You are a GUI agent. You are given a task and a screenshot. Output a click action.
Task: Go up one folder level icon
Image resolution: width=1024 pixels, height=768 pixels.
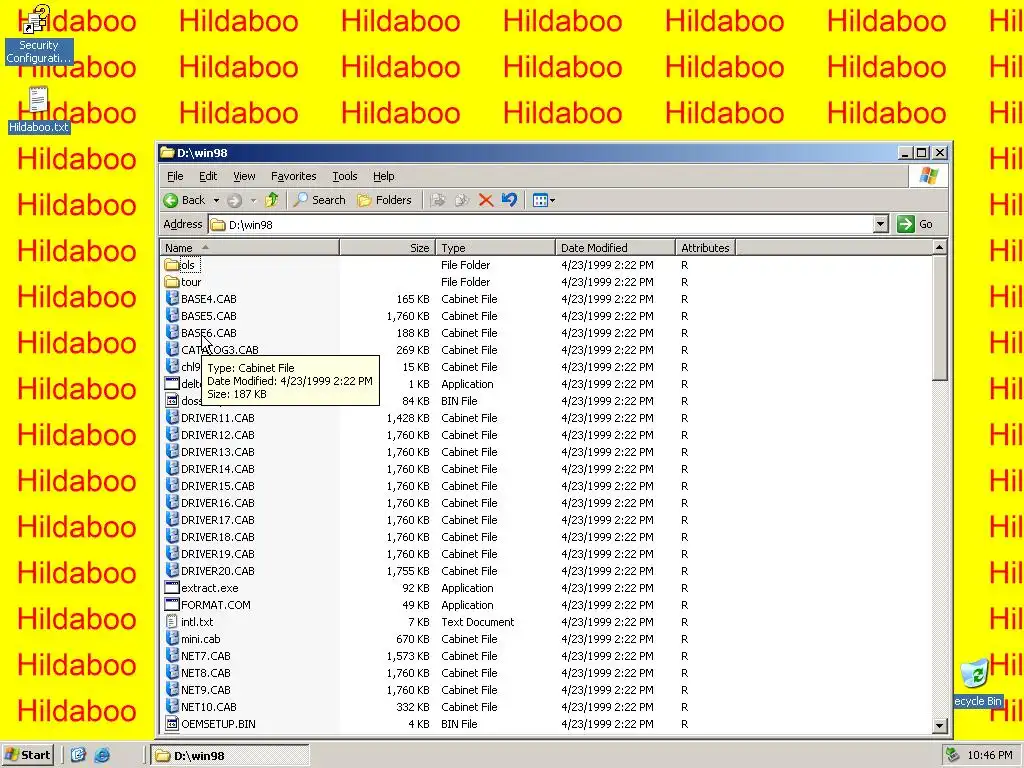(x=272, y=200)
